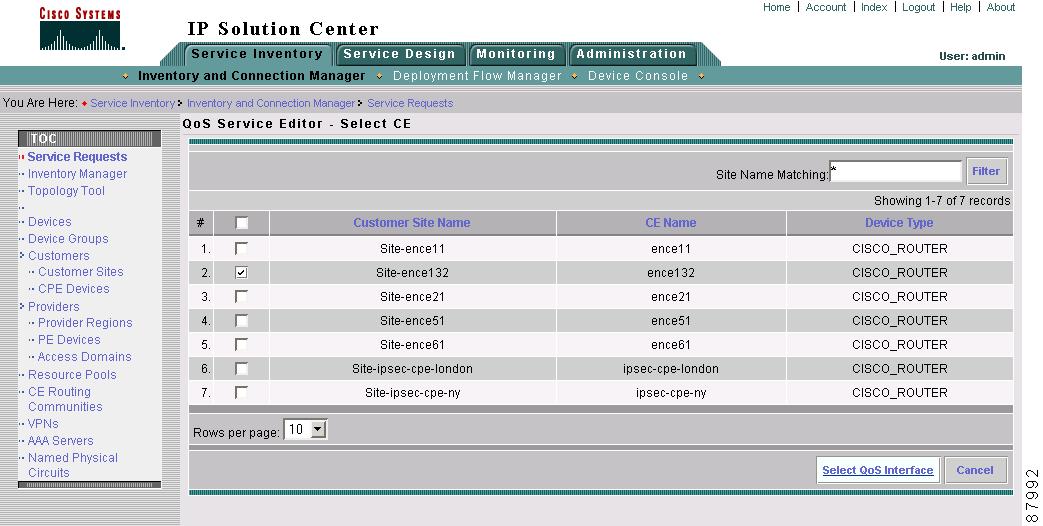The height and width of the screenshot is (526, 1043).
Task: Open VPNs in TOC
Action: (x=43, y=424)
